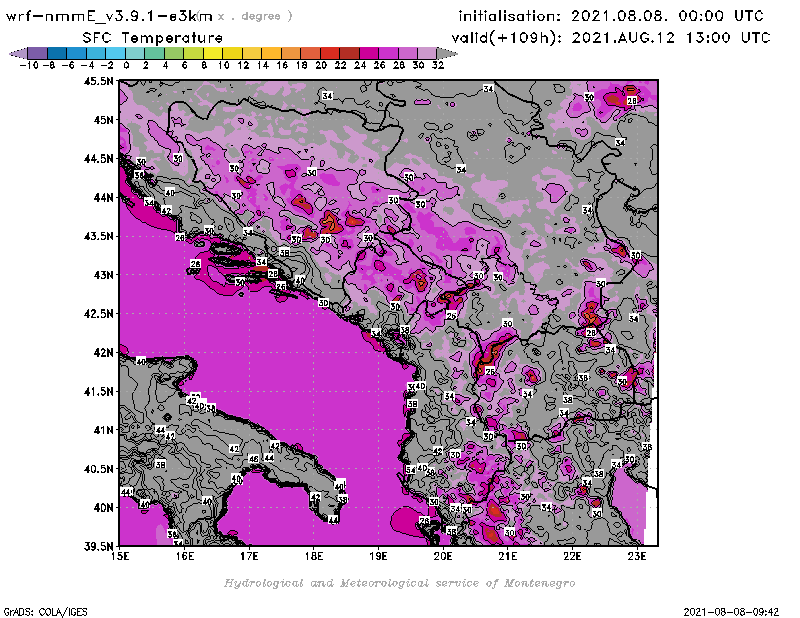Click the colorbar value label 32
The image size is (800, 618).
point(438,65)
